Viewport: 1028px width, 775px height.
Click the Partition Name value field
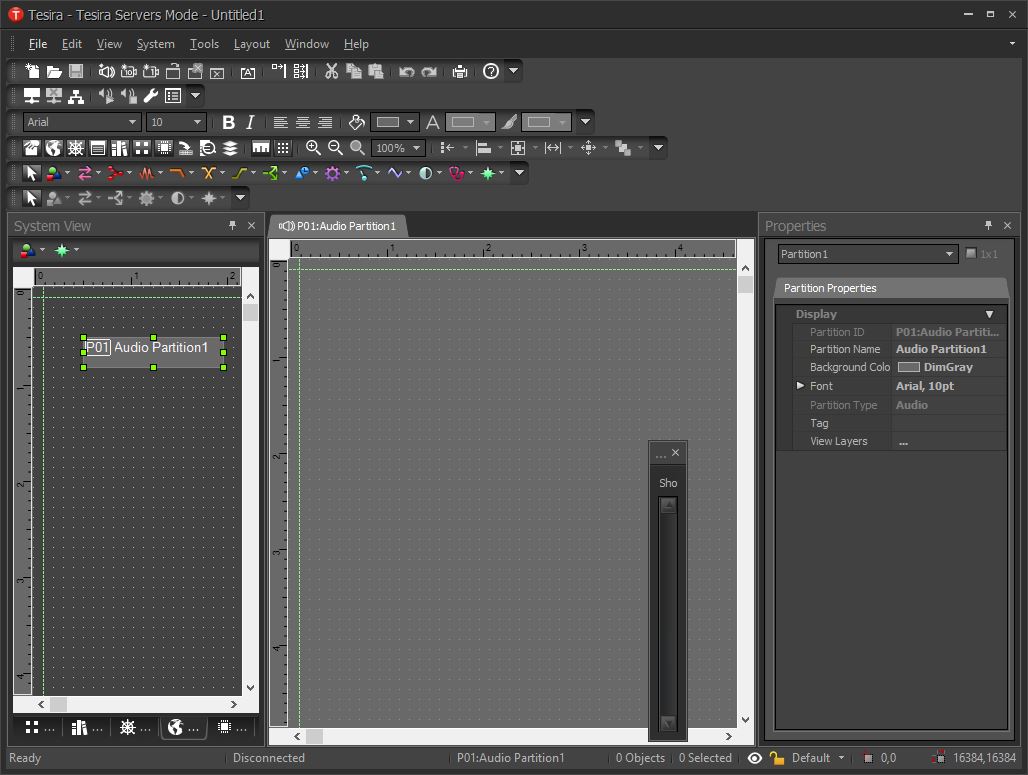click(x=949, y=349)
